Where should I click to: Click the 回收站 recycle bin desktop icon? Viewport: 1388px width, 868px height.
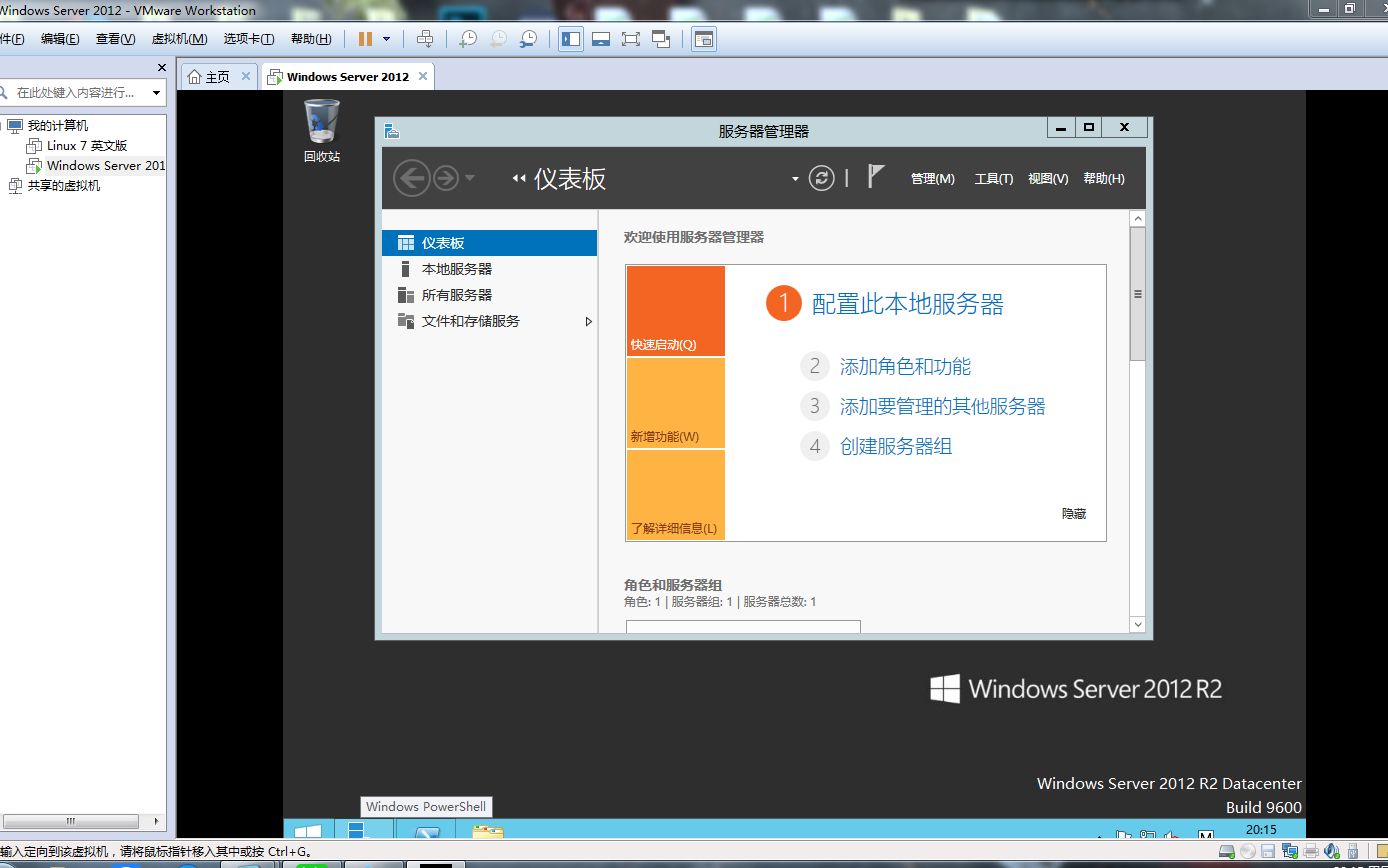[322, 131]
